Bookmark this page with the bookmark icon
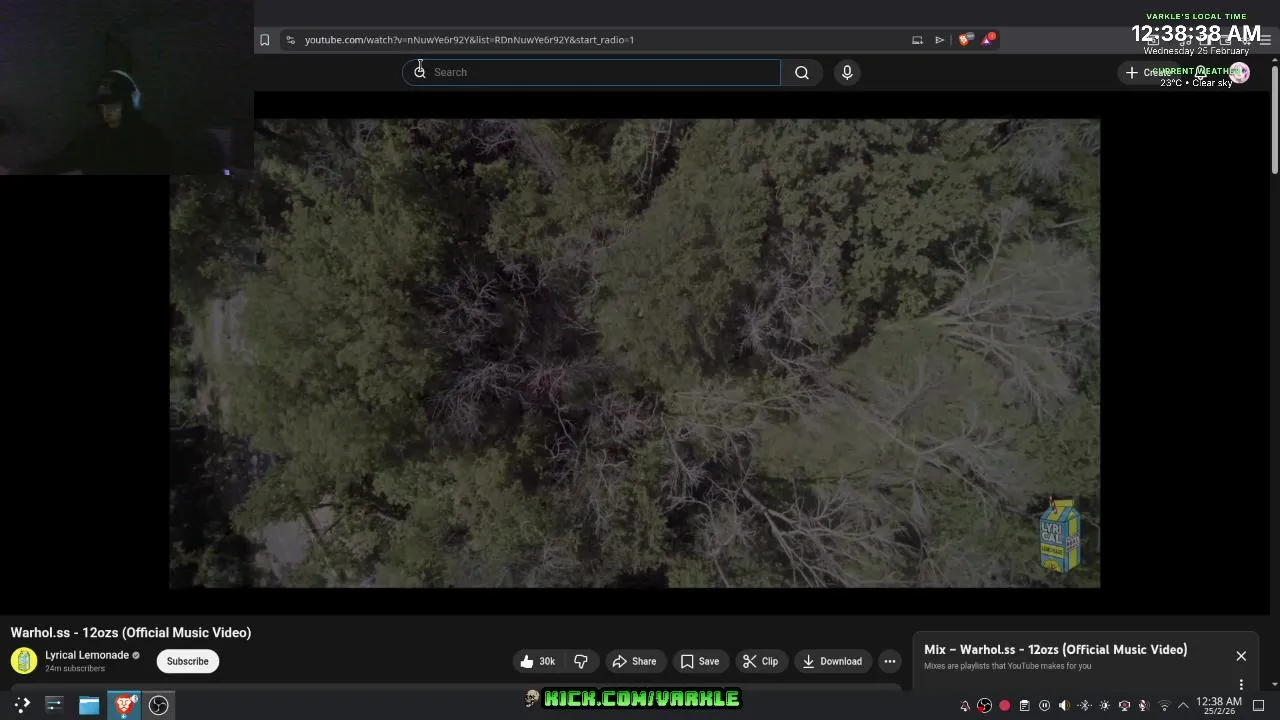Image resolution: width=1280 pixels, height=720 pixels. [x=264, y=40]
